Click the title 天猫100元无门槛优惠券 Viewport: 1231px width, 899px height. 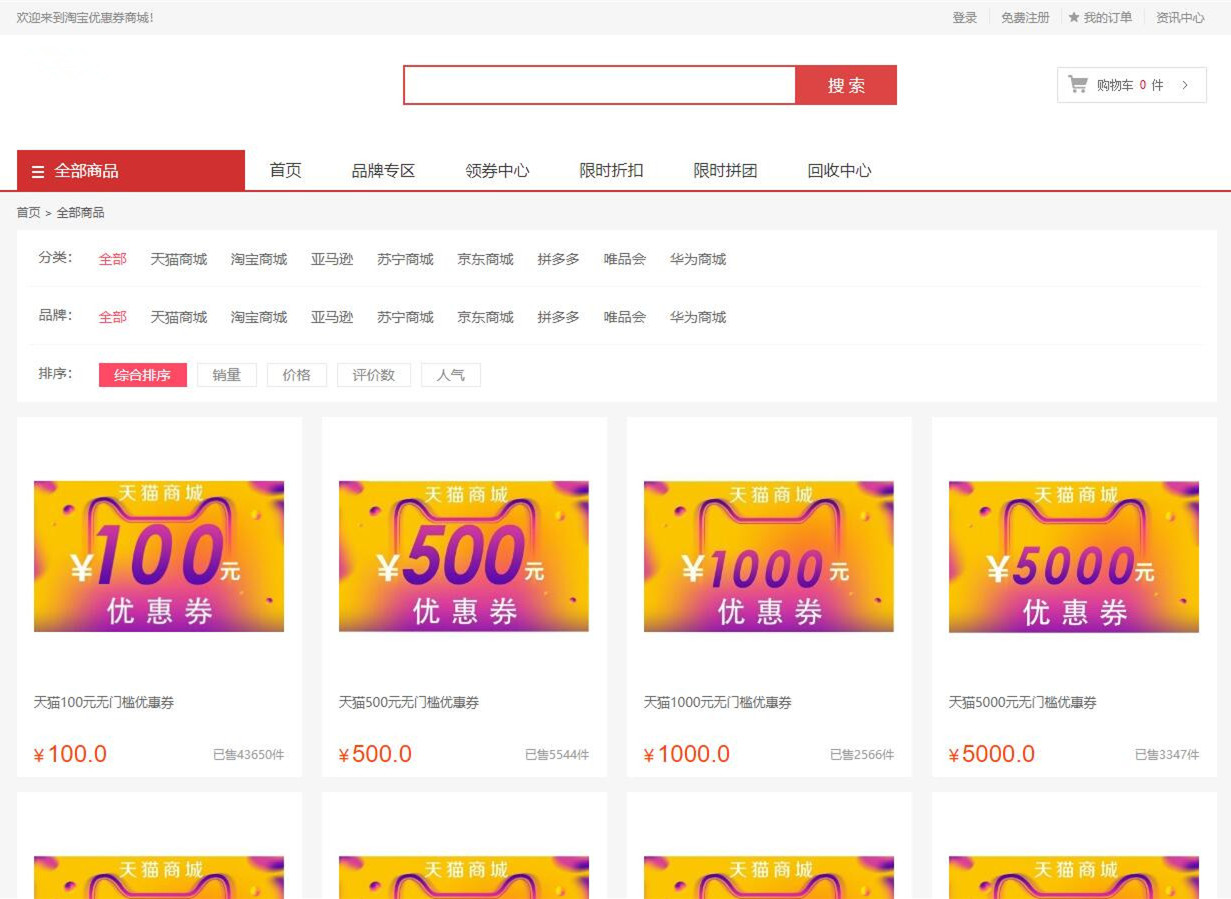click(x=104, y=703)
